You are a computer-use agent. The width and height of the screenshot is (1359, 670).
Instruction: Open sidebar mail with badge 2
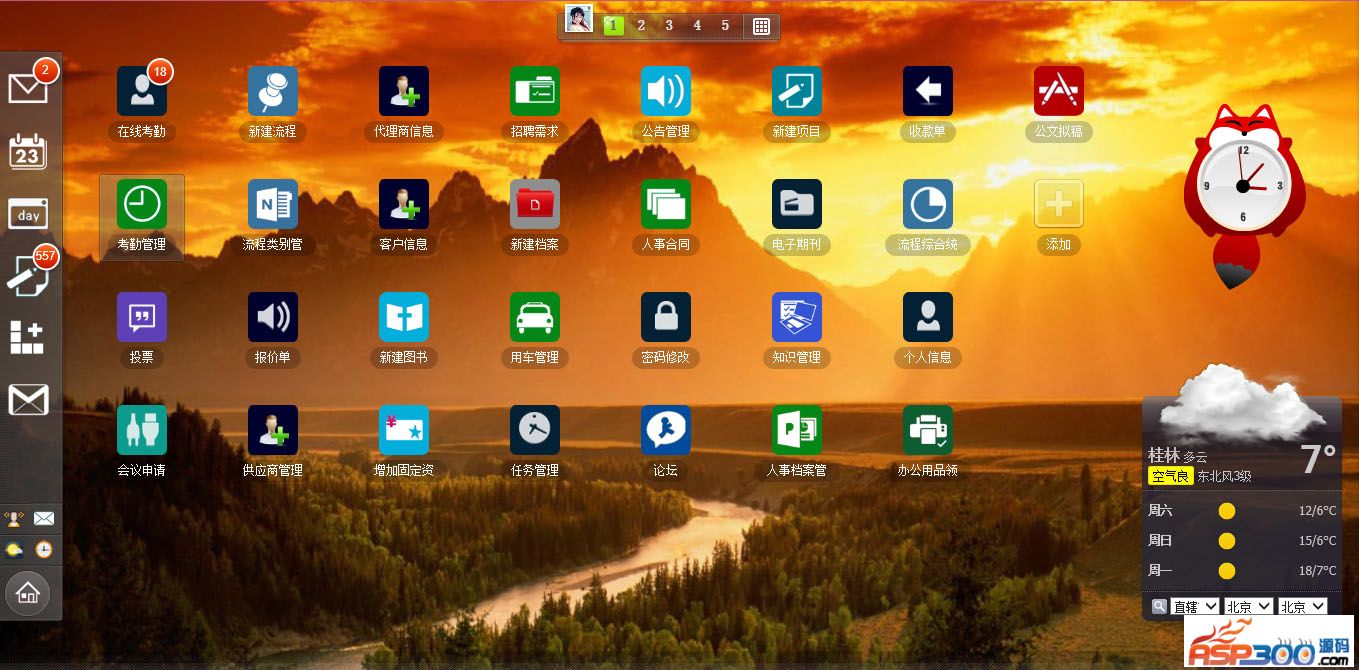pyautogui.click(x=28, y=88)
